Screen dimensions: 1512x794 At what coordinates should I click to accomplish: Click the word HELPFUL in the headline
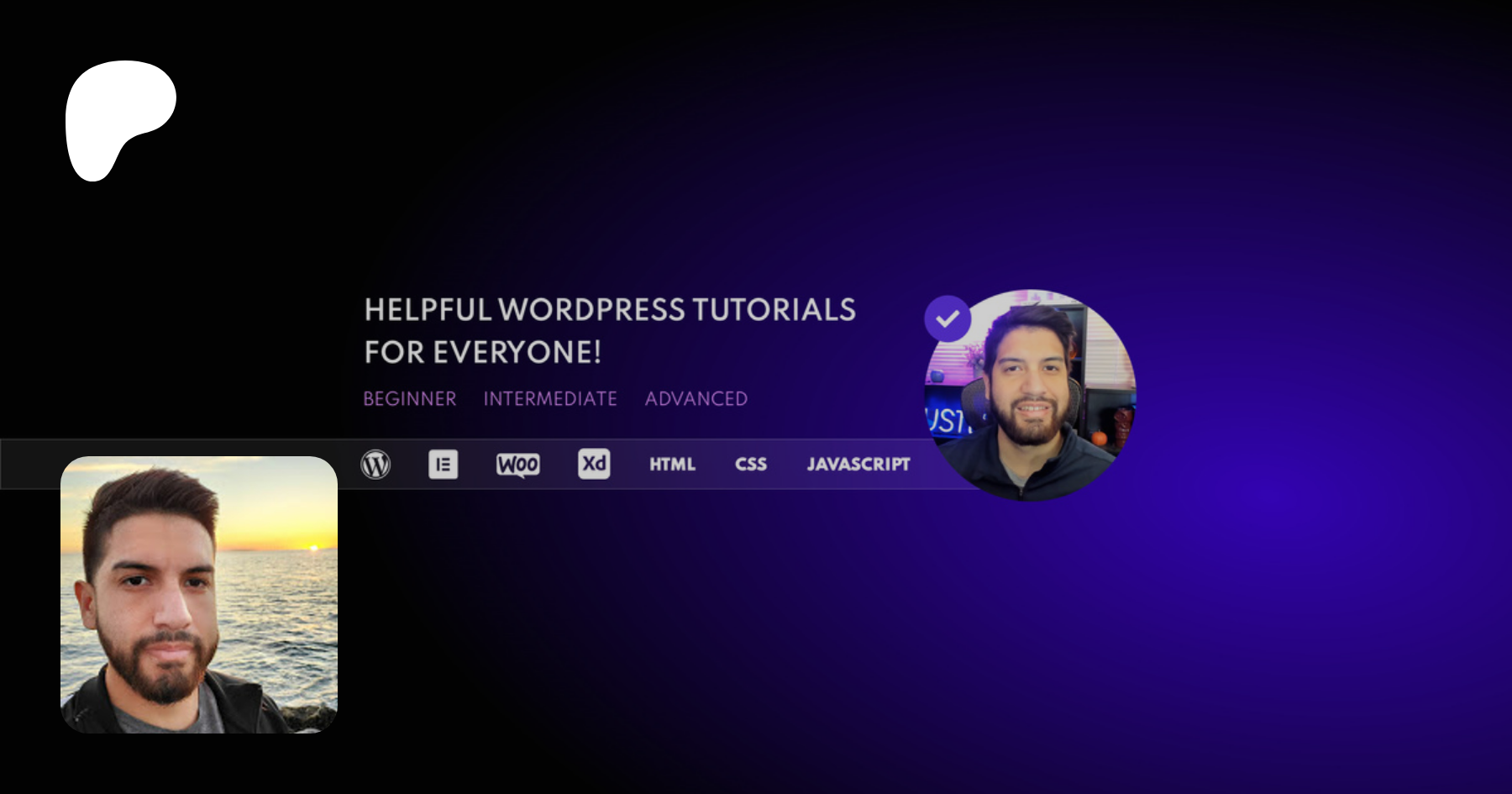coord(428,310)
